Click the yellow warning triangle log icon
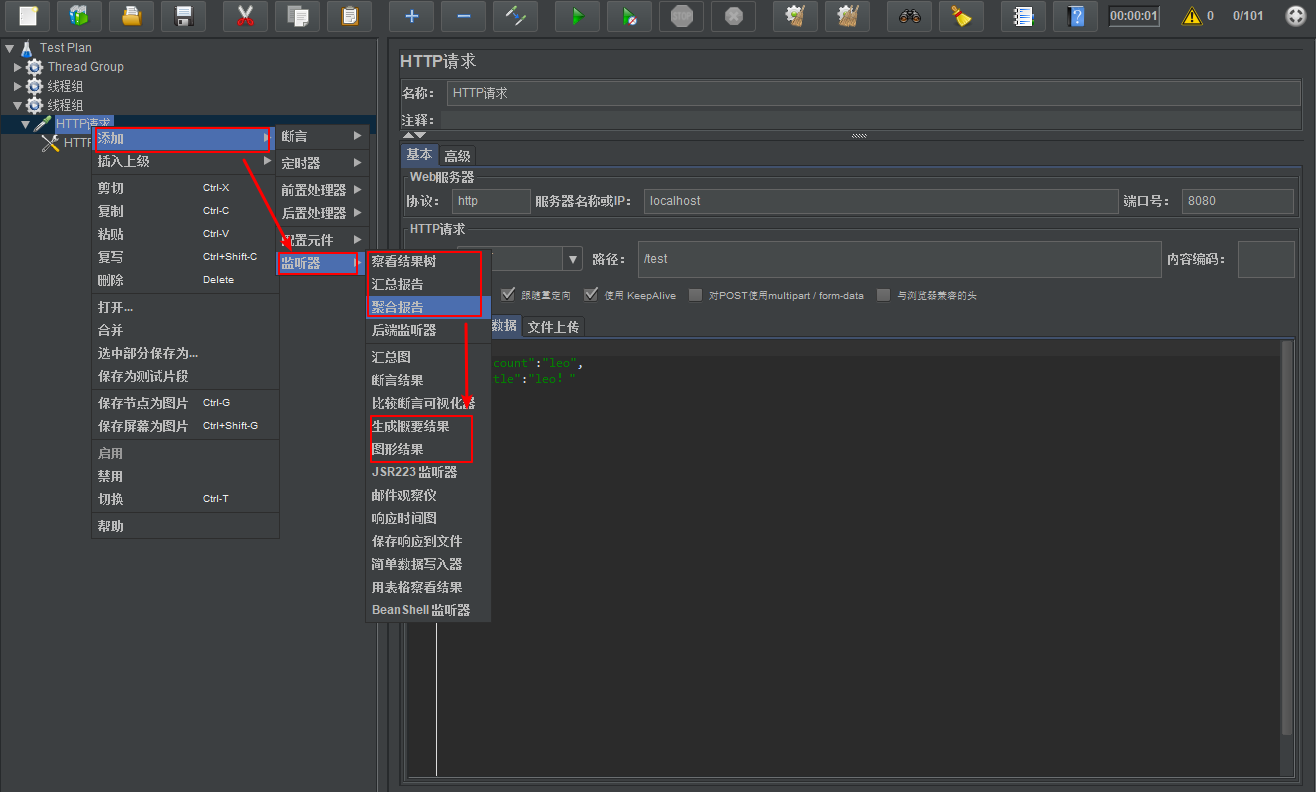 1191,16
